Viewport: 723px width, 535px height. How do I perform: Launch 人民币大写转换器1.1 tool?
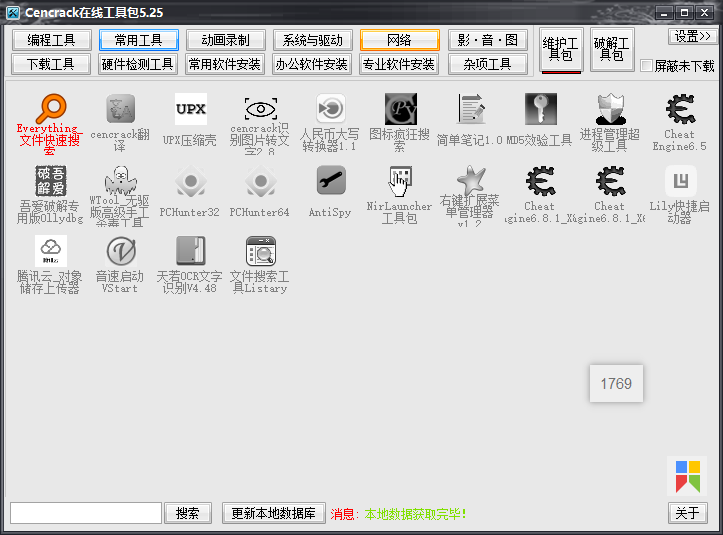[331, 109]
